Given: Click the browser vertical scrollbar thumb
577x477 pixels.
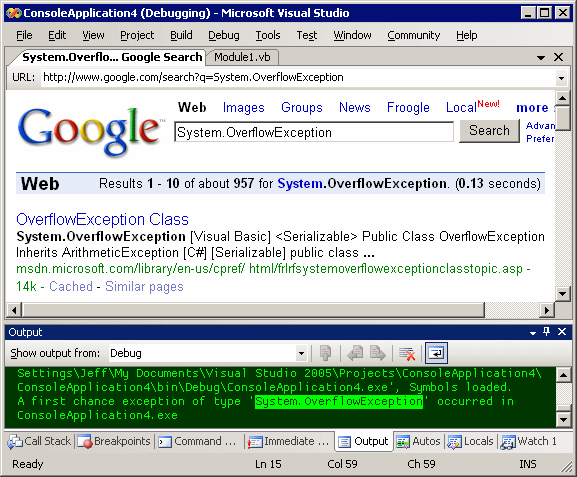Looking at the screenshot, I should pos(562,118).
